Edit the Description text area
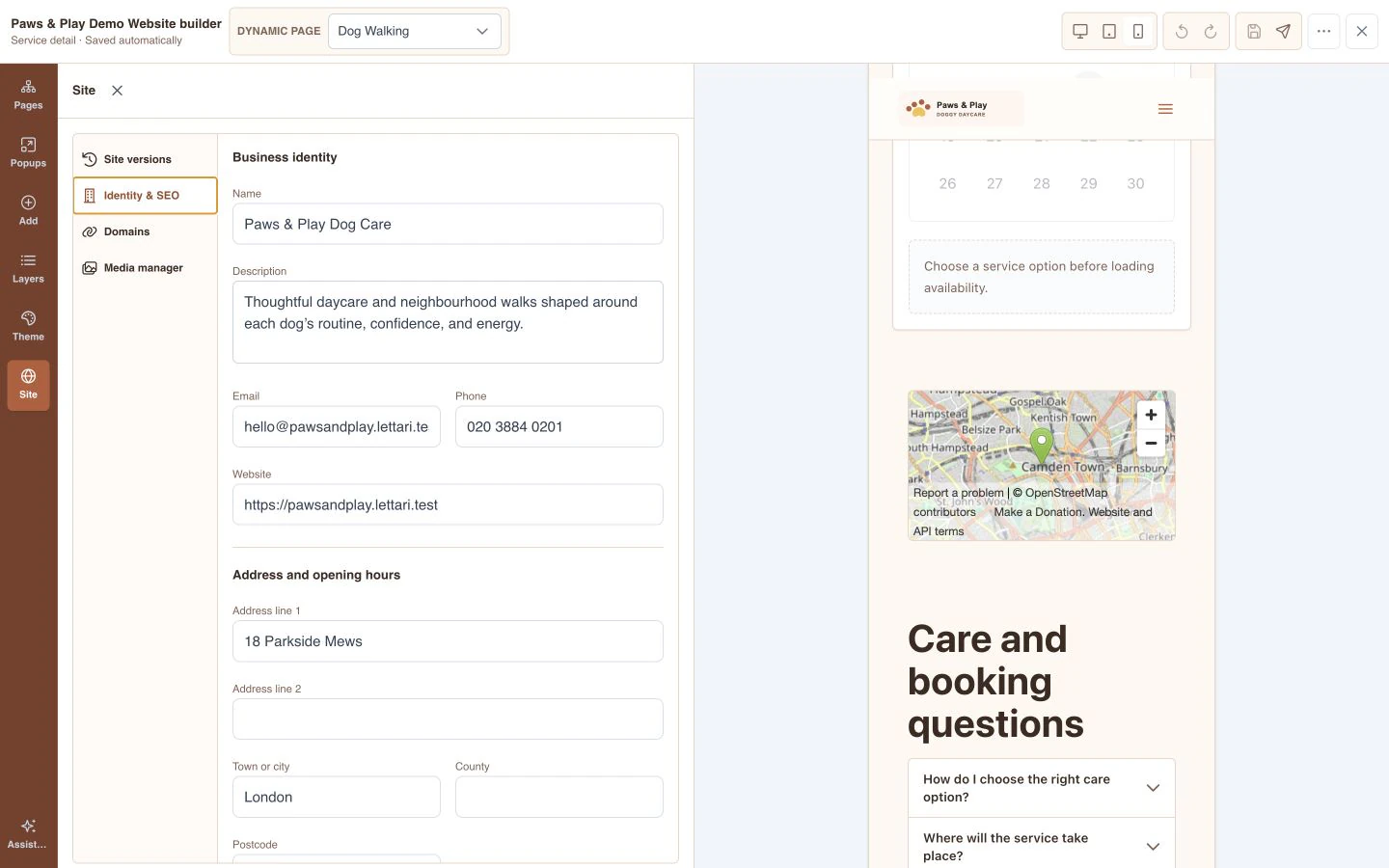 tap(448, 322)
